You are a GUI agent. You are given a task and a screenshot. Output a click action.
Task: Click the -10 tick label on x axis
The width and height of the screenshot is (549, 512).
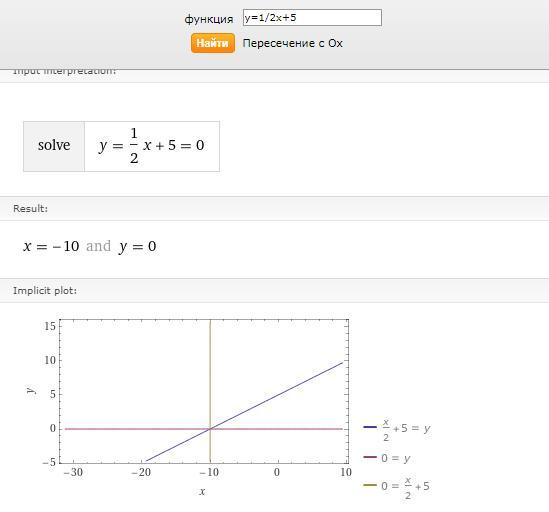pyautogui.click(x=209, y=472)
